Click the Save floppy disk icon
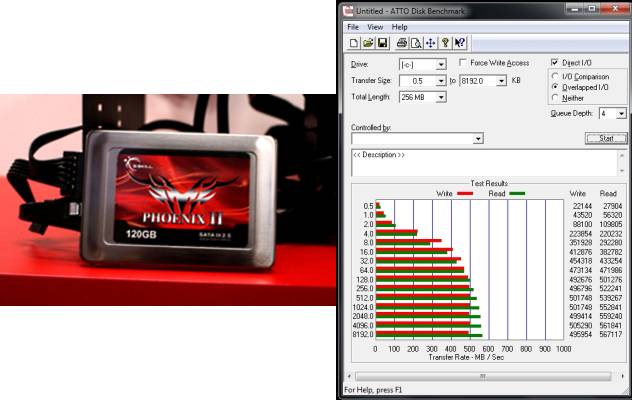The height and width of the screenshot is (400, 632). (x=382, y=43)
